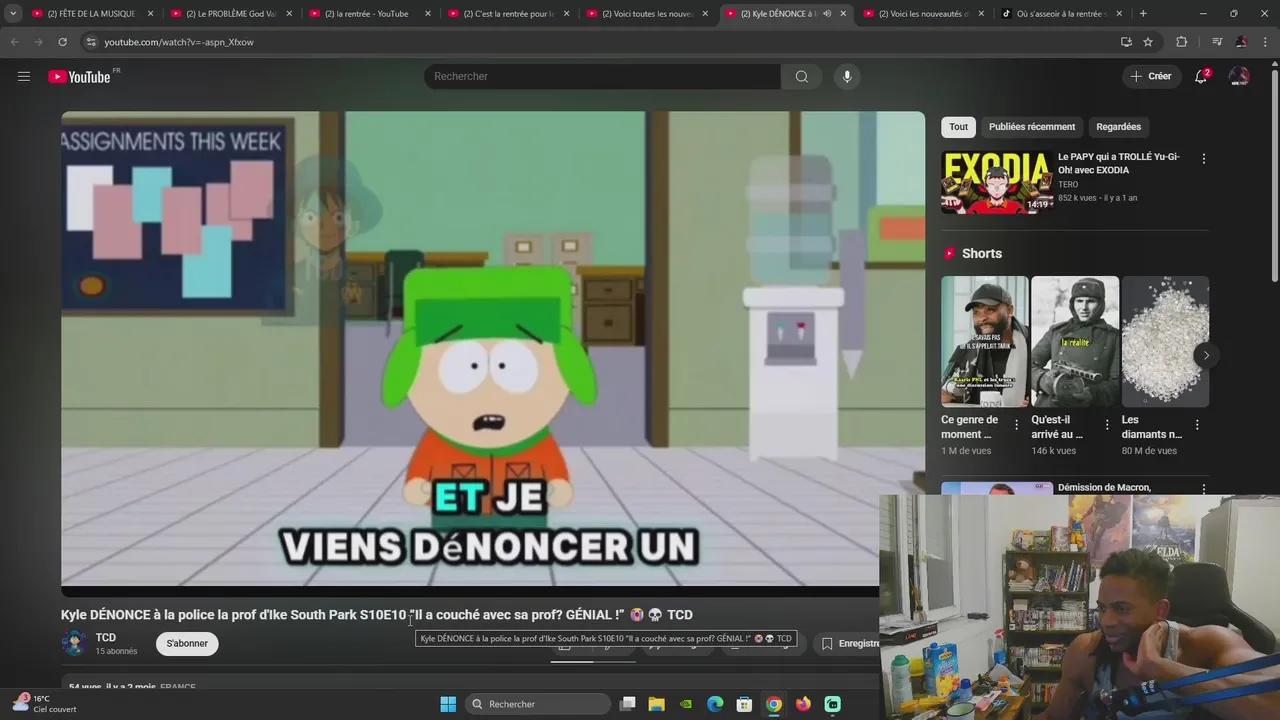
Task: Mute the audio of Kyle DÉNONCE tab
Action: click(x=827, y=14)
